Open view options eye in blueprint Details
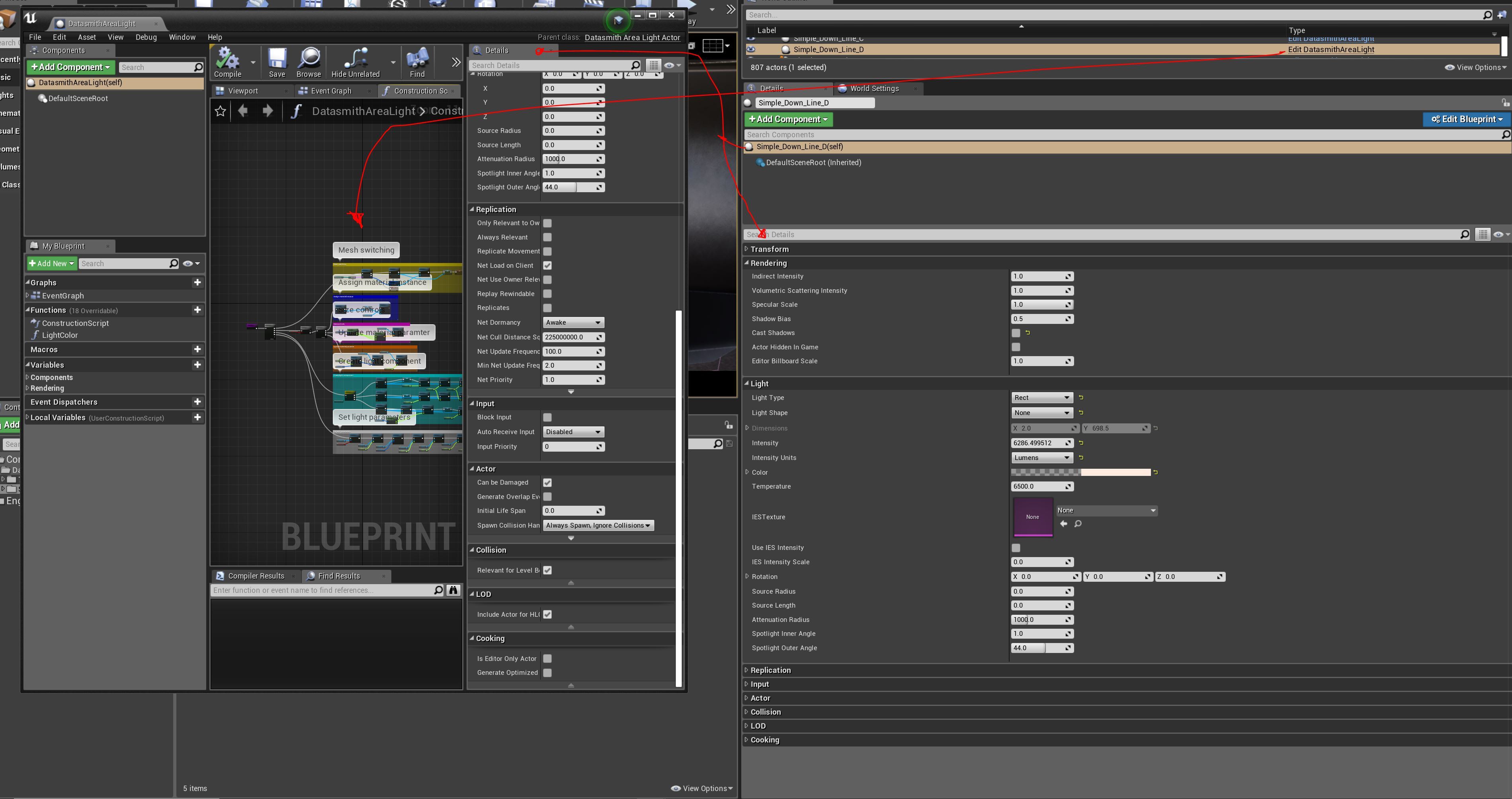The width and height of the screenshot is (1512, 799). (672, 65)
